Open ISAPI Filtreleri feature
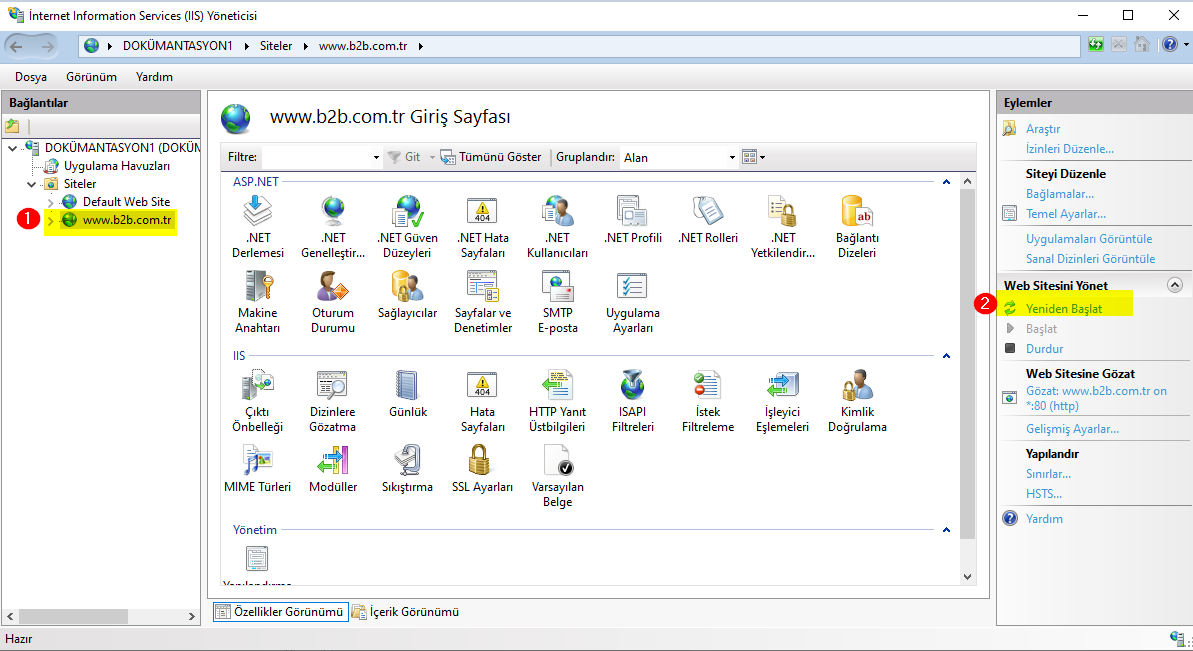This screenshot has height=651, width=1193. click(632, 401)
